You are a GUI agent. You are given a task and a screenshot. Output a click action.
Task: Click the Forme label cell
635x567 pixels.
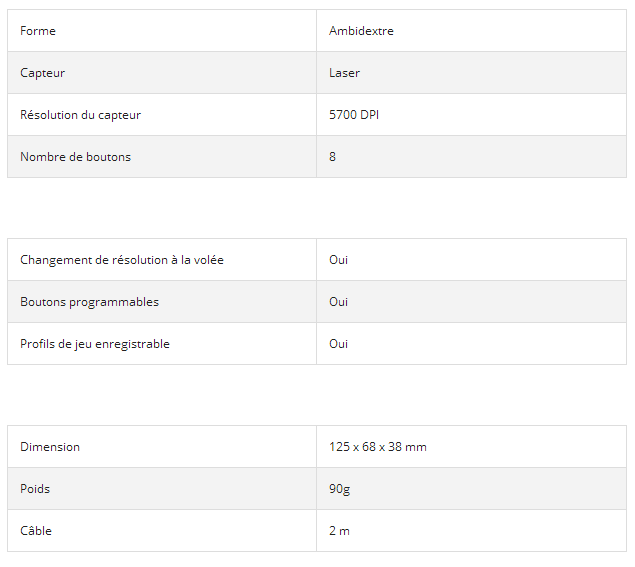pyautogui.click(x=38, y=31)
